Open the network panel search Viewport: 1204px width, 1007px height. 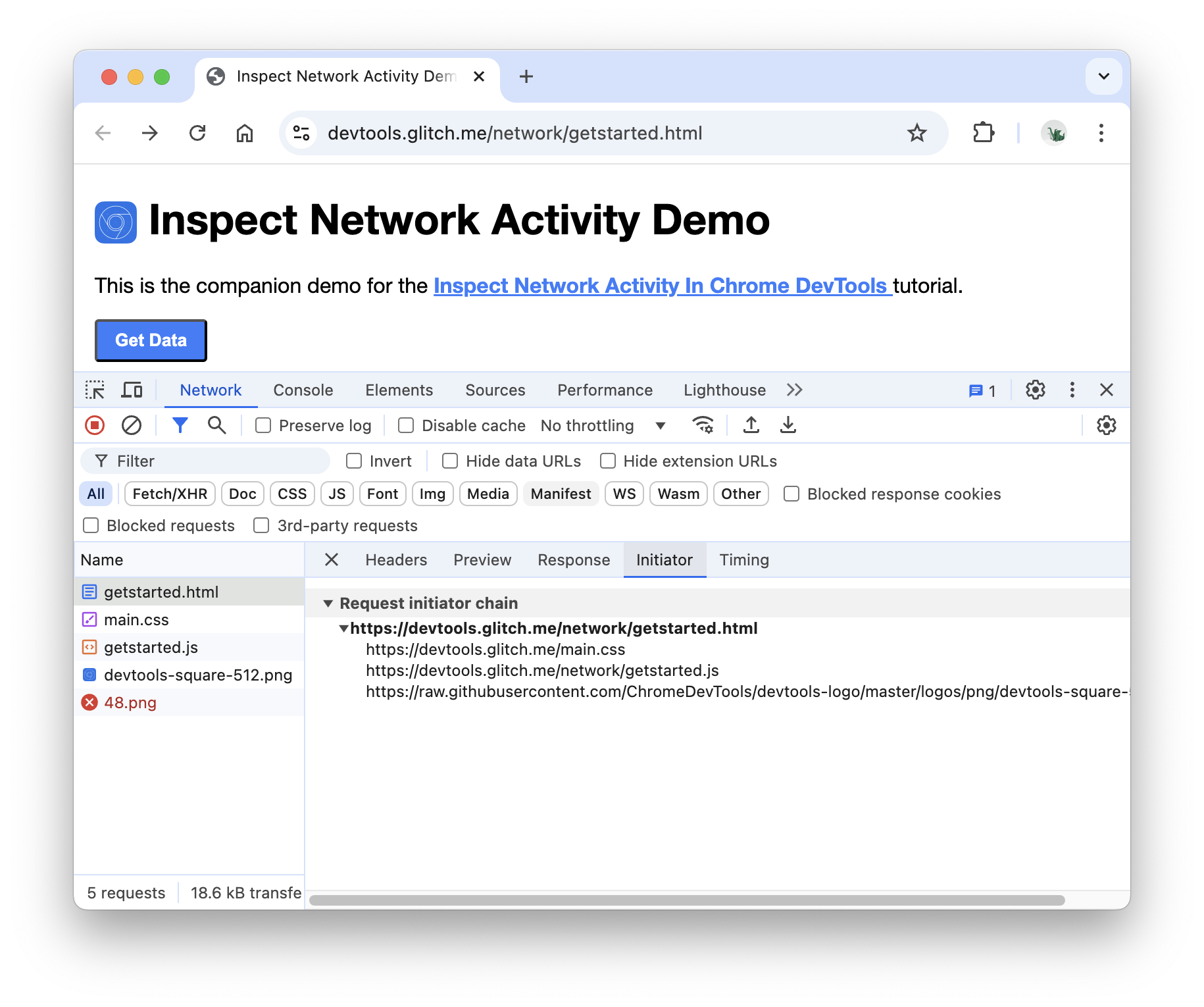point(216,425)
